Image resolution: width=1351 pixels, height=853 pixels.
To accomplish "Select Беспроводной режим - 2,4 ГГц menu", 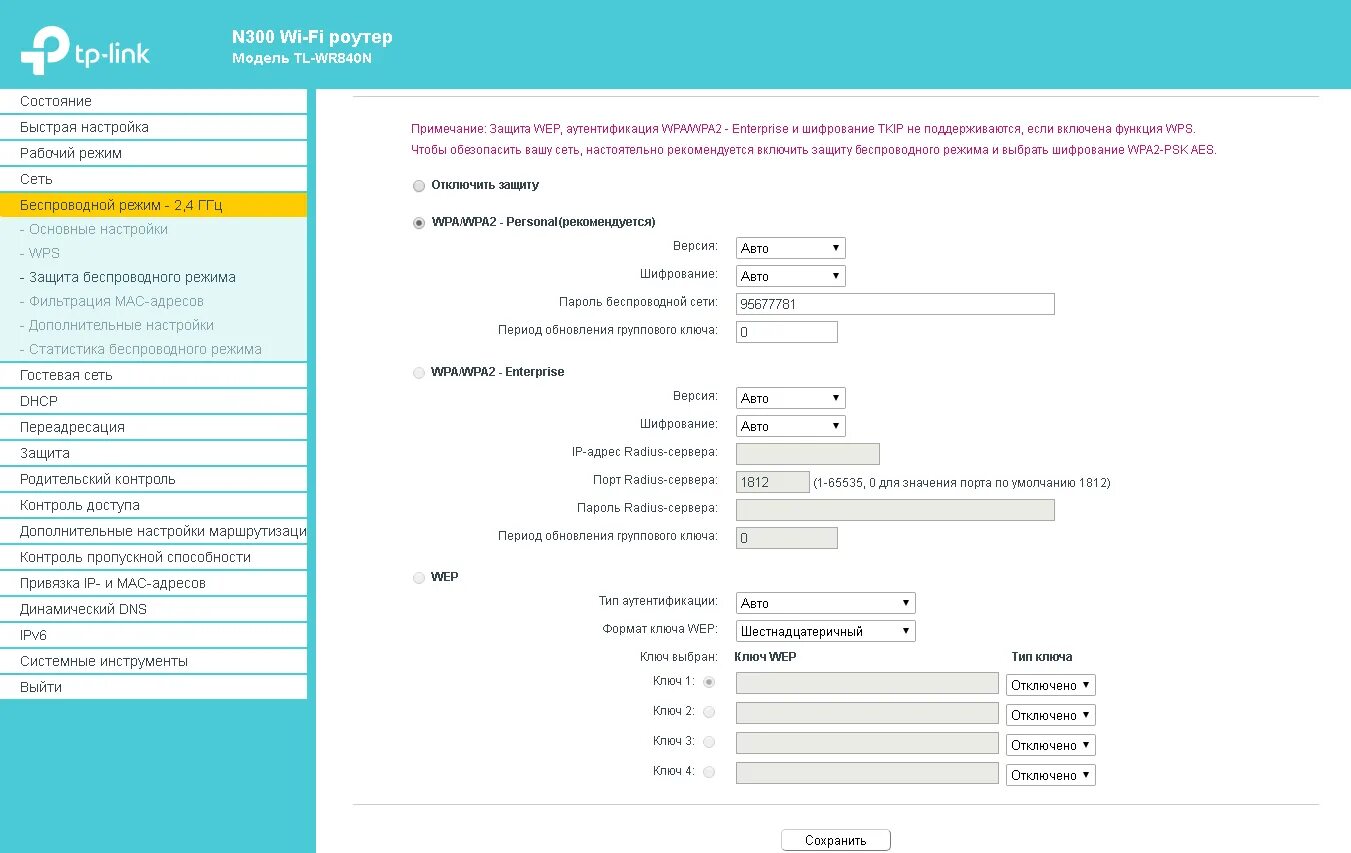I will [x=153, y=205].
